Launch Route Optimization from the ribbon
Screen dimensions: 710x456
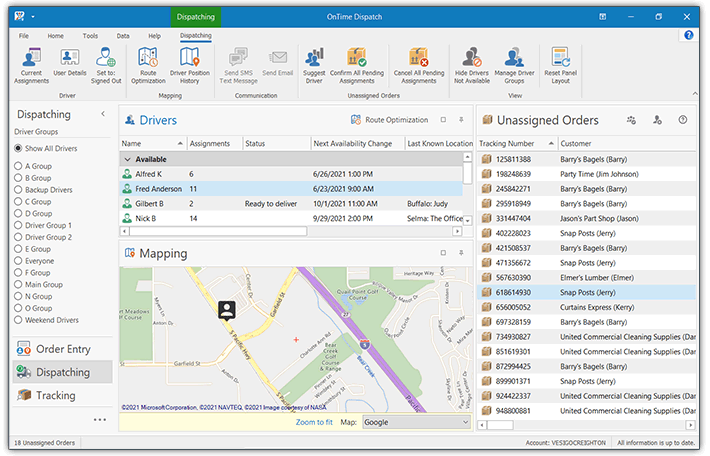148,66
